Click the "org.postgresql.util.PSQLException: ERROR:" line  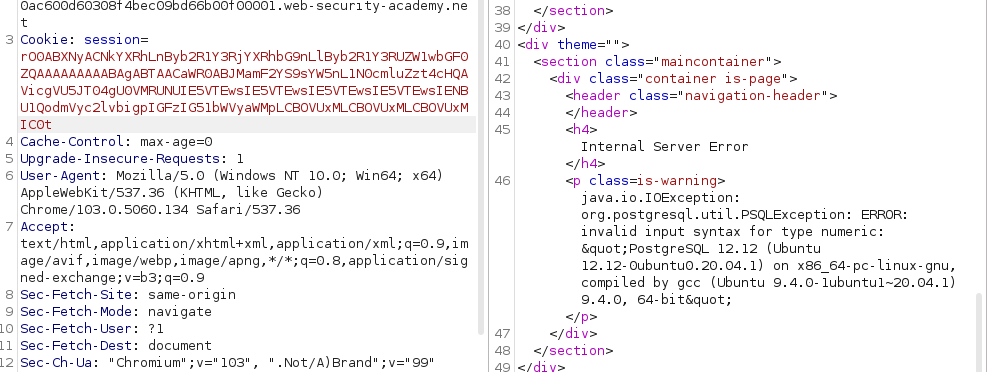pos(744,215)
